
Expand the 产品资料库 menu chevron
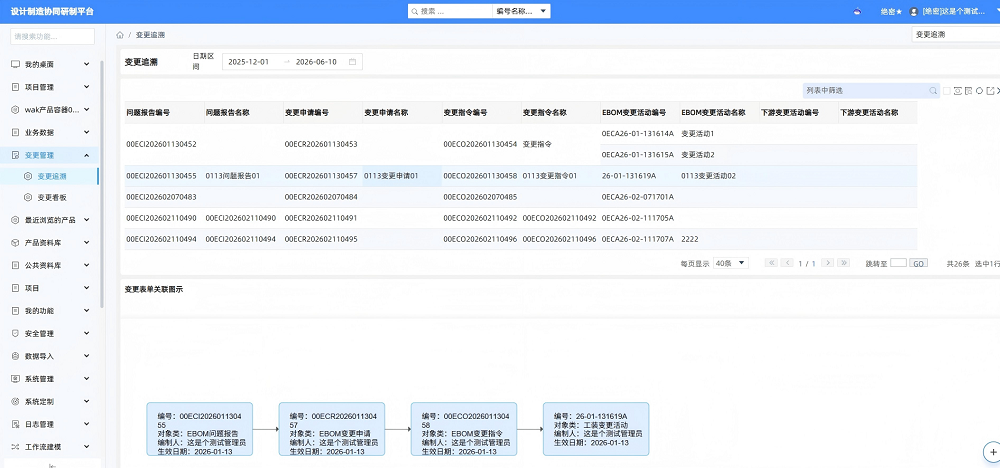pos(87,243)
